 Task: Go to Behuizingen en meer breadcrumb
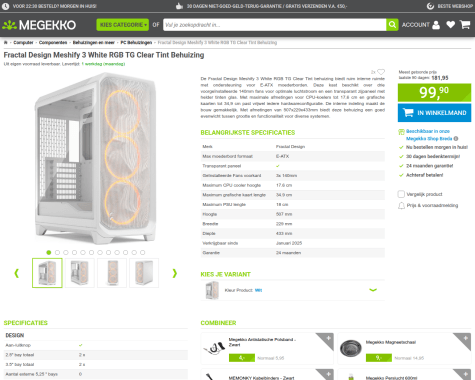coord(94,42)
